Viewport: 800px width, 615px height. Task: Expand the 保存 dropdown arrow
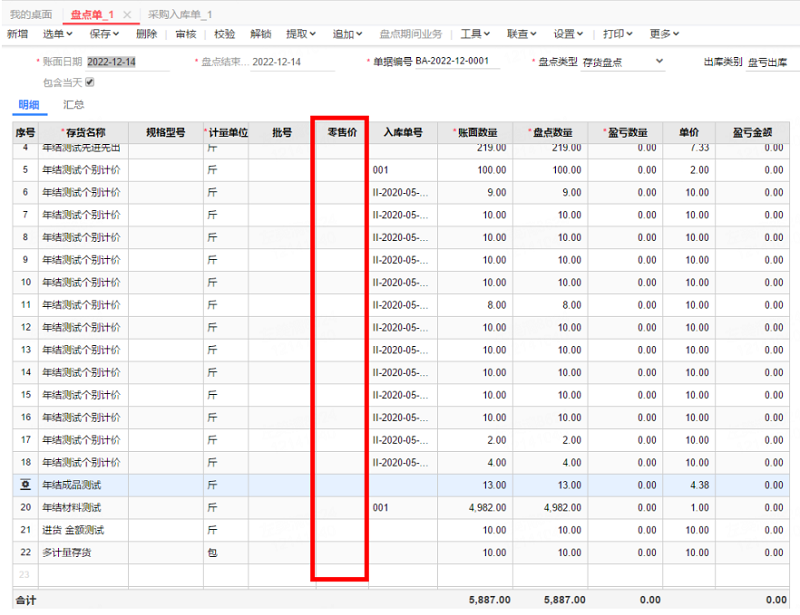pos(116,34)
